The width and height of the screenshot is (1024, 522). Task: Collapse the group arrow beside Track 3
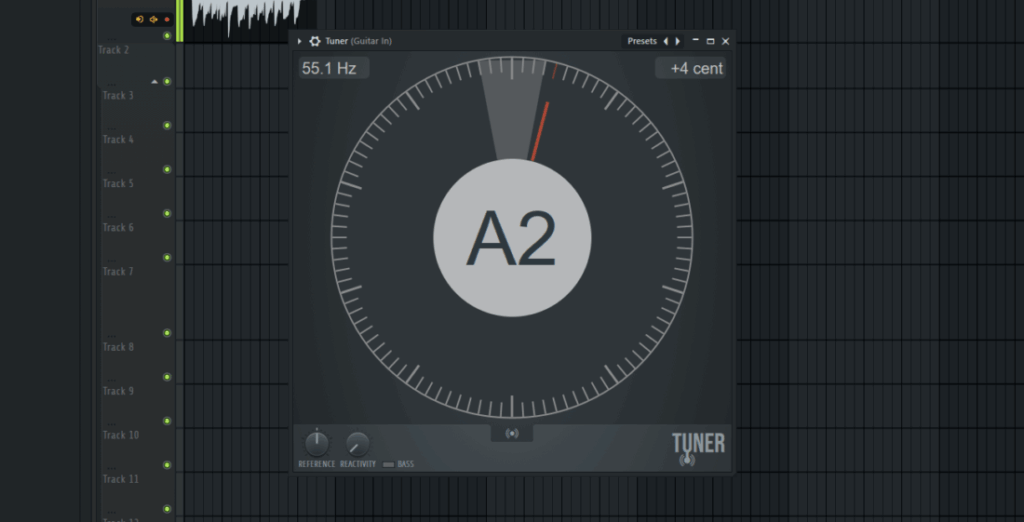point(154,81)
